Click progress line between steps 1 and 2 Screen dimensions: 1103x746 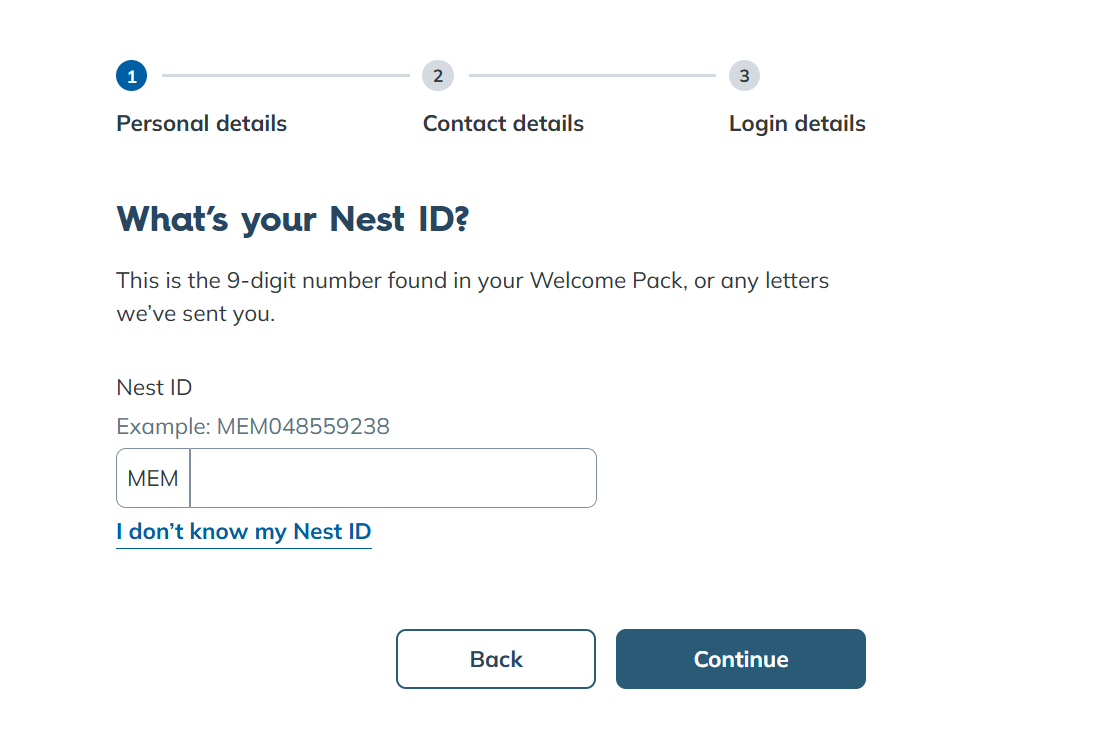pos(286,75)
